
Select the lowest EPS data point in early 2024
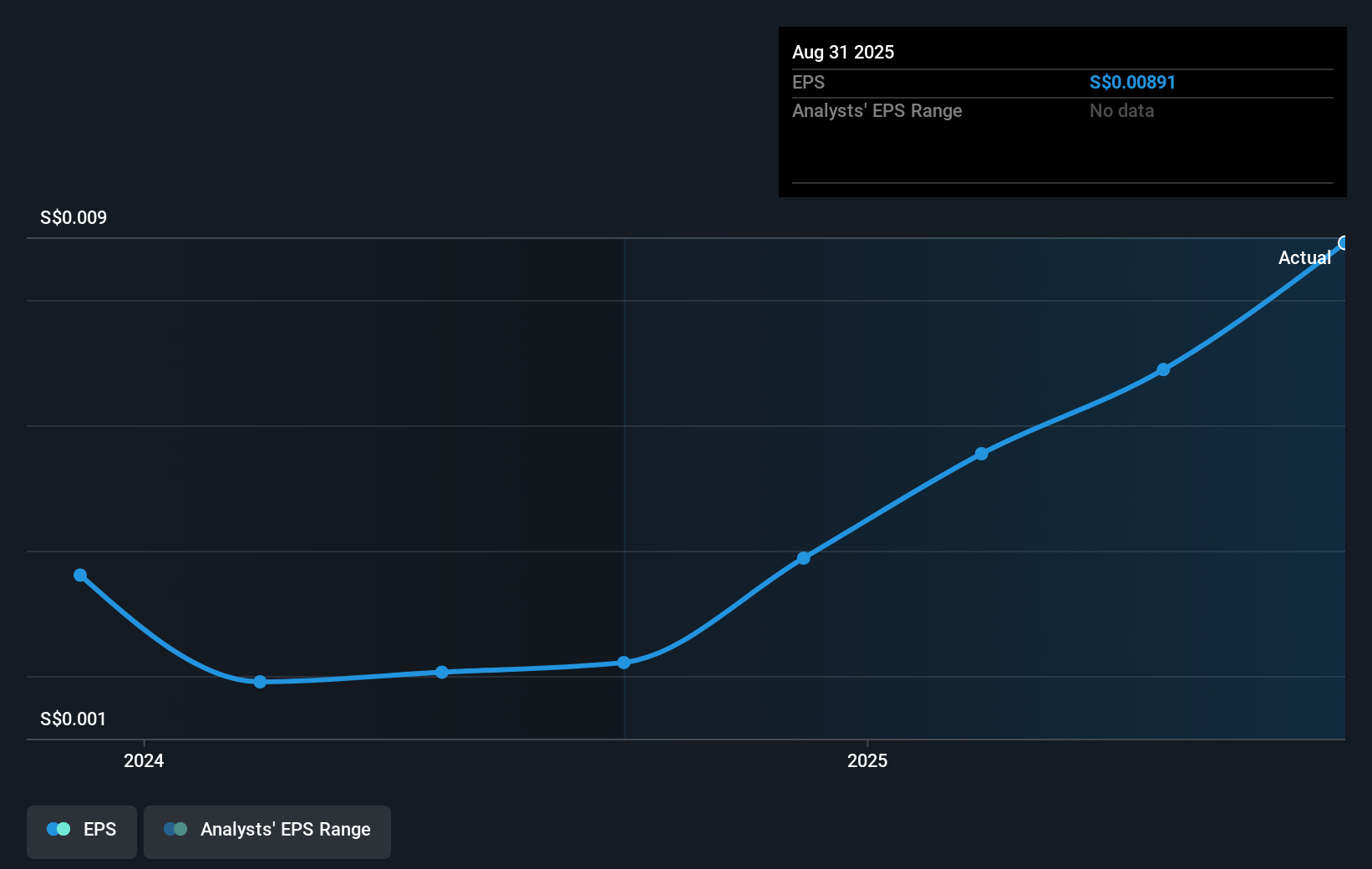[260, 682]
